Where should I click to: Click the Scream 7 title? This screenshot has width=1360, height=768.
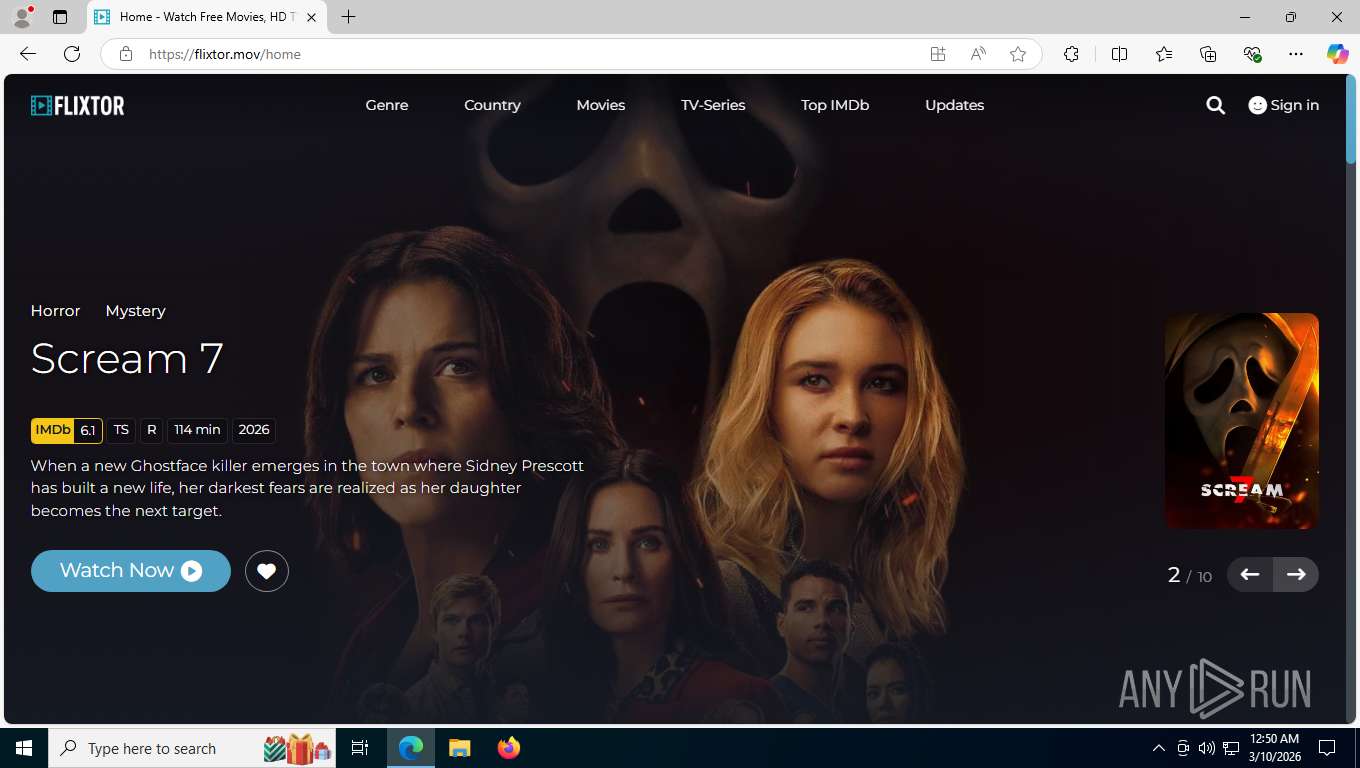tap(127, 358)
